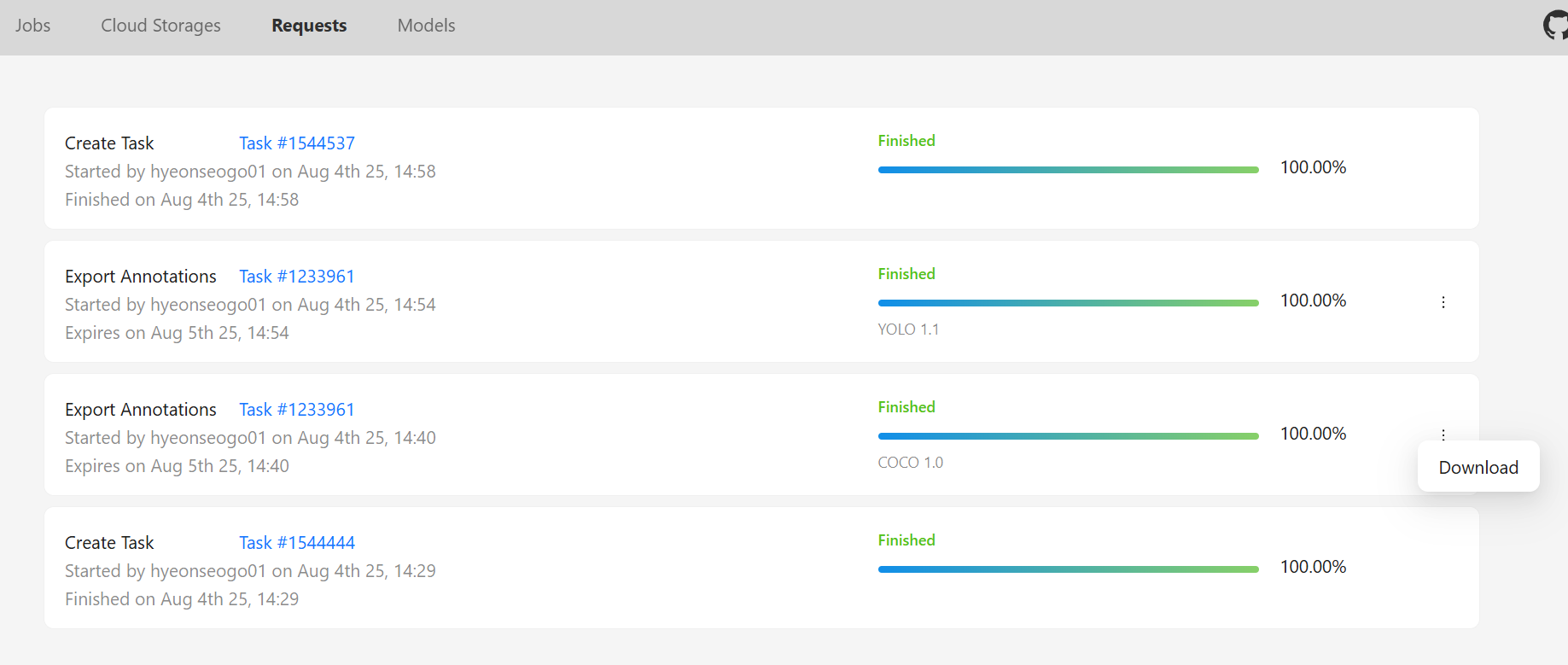Image resolution: width=1568 pixels, height=665 pixels.
Task: Select Download from the popup menu
Action: [x=1478, y=468]
